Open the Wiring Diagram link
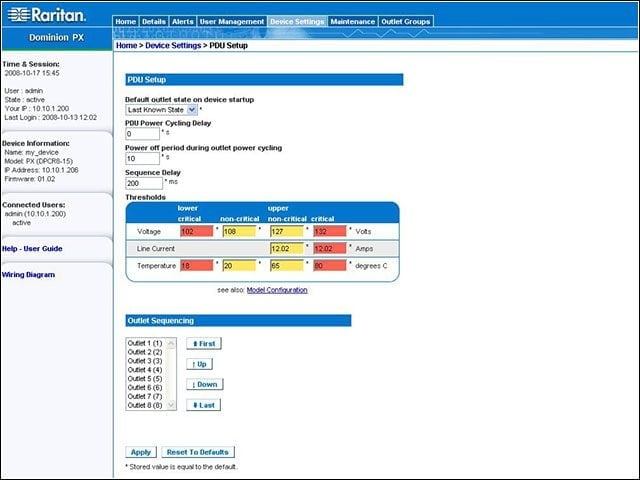The width and height of the screenshot is (640, 480). click(x=28, y=275)
